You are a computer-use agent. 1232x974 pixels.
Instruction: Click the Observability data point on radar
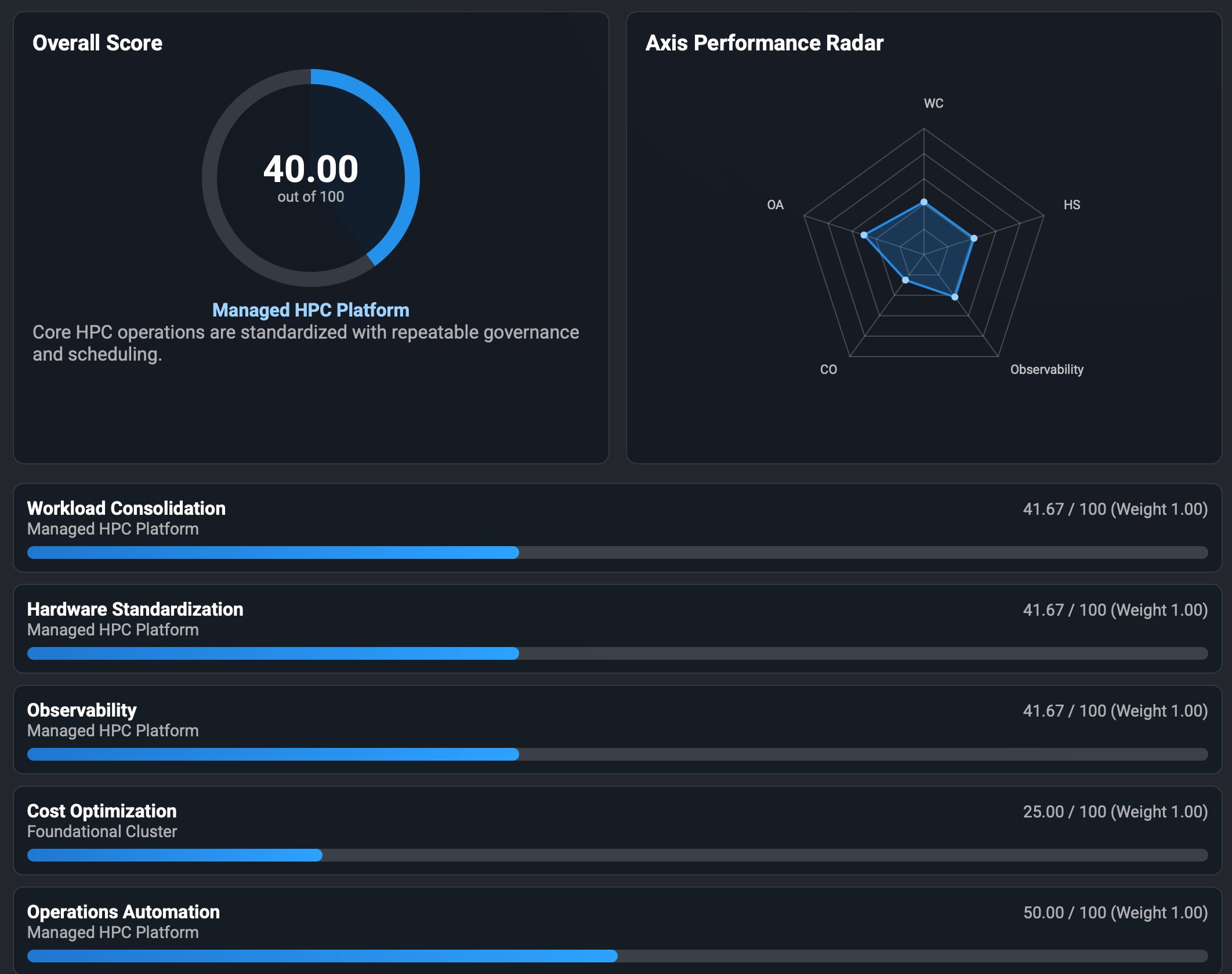tap(955, 297)
